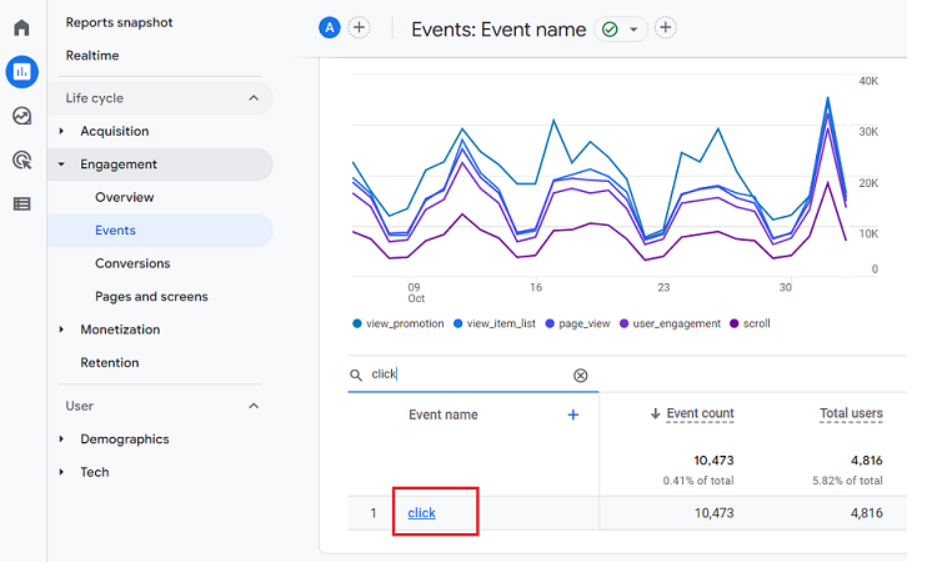Collapse the Life cycle section

[x=254, y=98]
